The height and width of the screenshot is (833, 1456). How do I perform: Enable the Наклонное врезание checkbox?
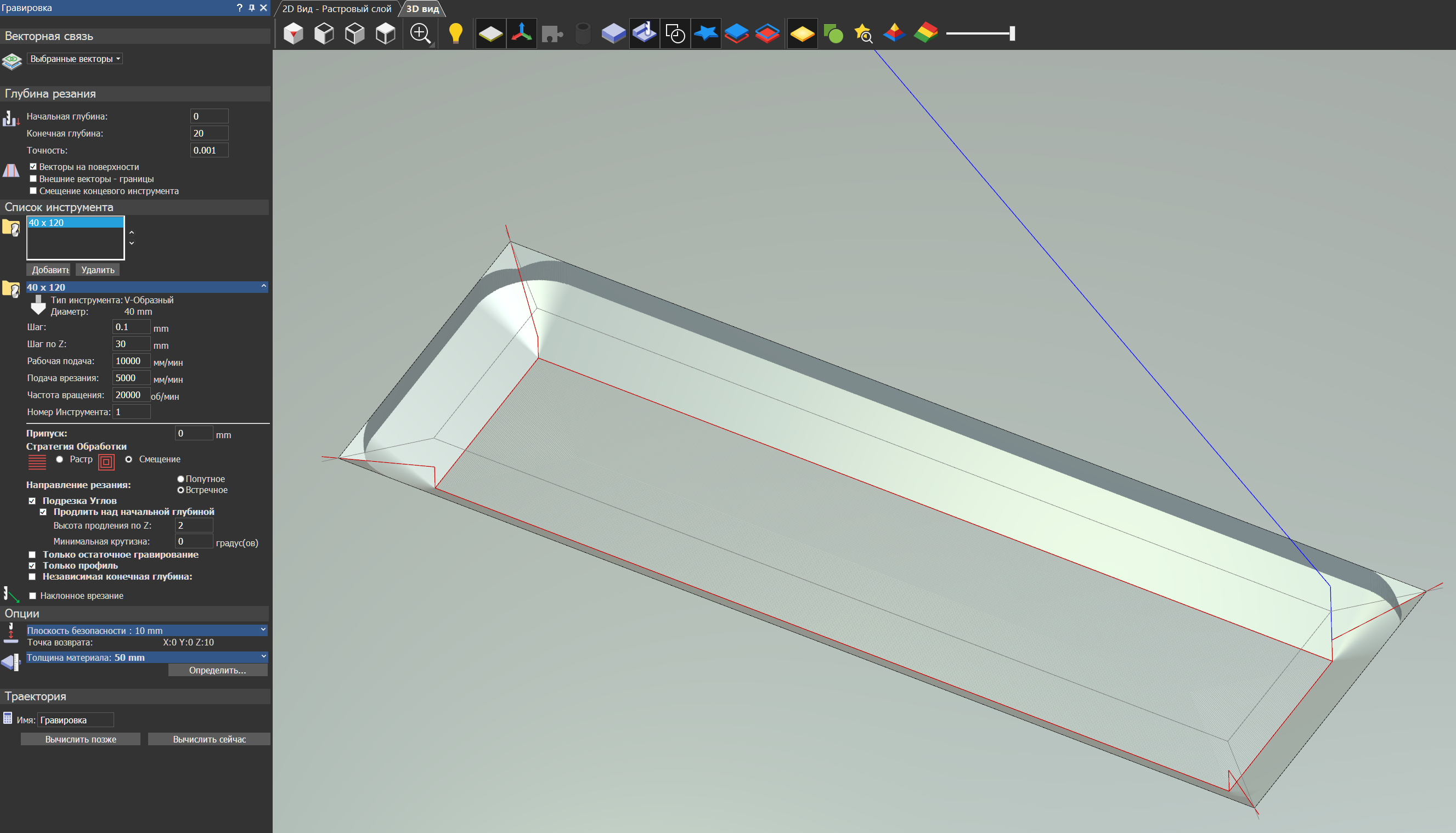coord(33,596)
